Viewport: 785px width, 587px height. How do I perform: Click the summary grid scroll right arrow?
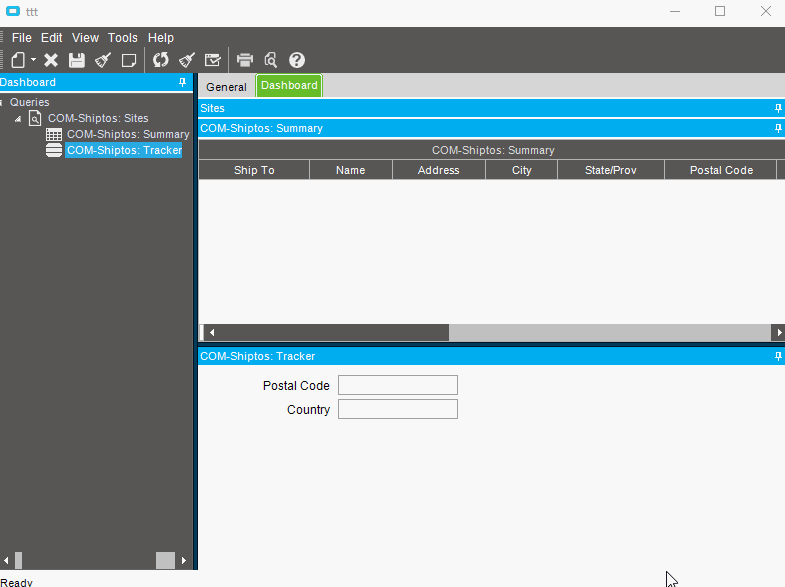(x=778, y=332)
